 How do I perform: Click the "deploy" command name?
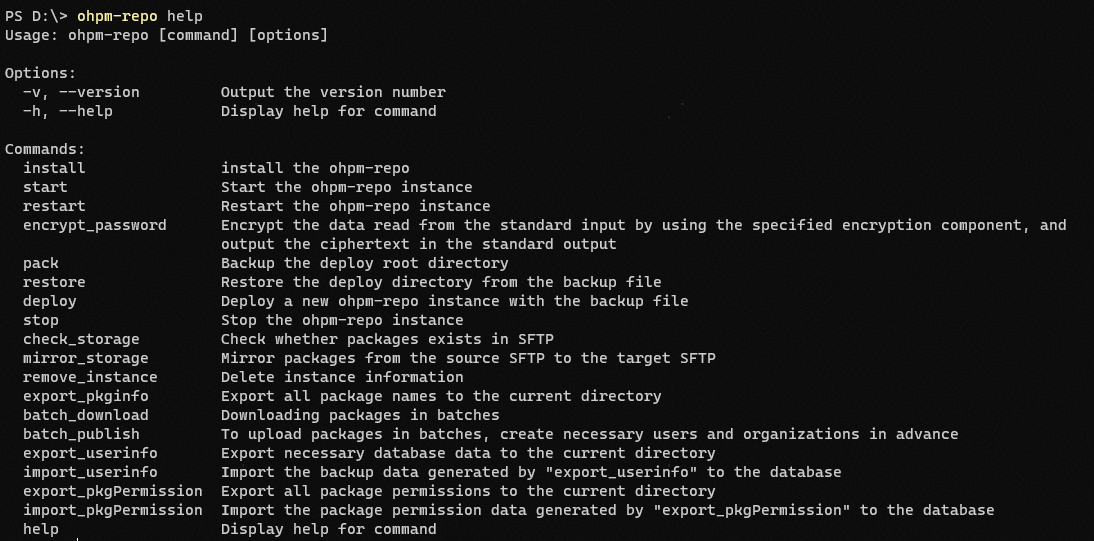50,301
